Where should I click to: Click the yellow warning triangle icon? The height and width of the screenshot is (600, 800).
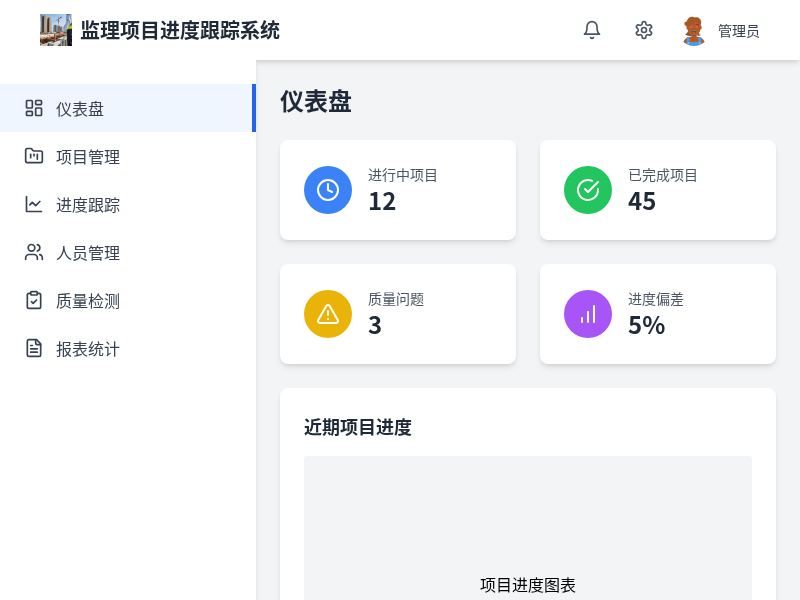coord(328,314)
